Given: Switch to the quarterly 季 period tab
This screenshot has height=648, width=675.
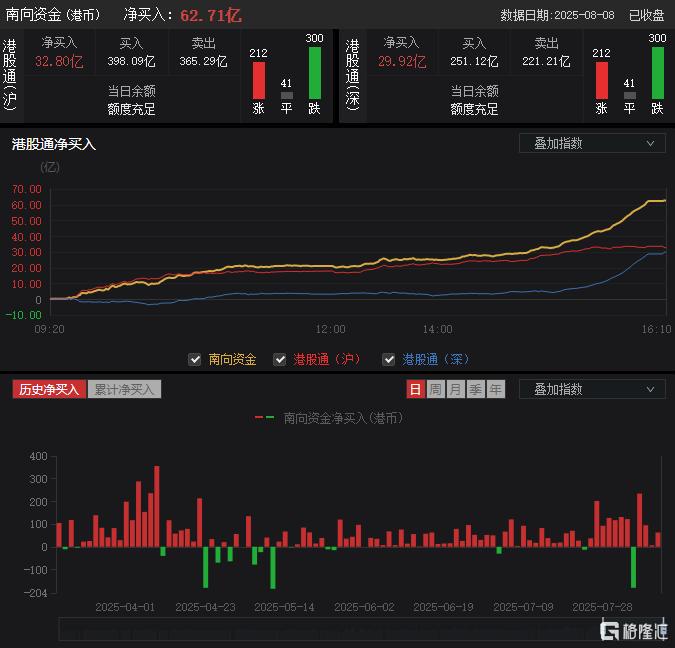Looking at the screenshot, I should 476,389.
